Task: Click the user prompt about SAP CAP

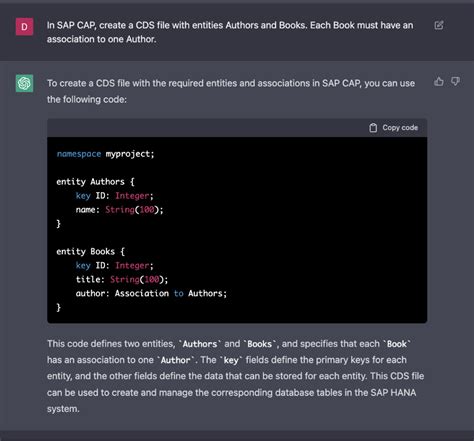Action: pos(230,32)
